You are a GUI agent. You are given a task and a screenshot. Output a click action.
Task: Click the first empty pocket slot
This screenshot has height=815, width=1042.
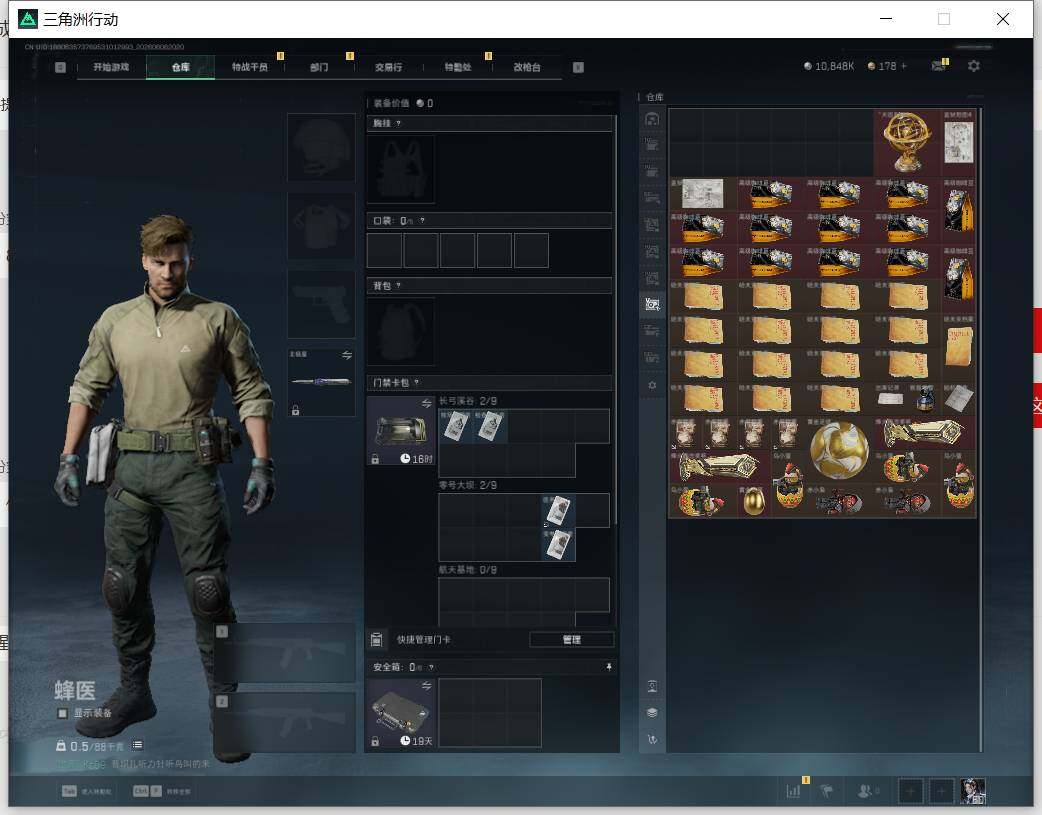coord(384,251)
